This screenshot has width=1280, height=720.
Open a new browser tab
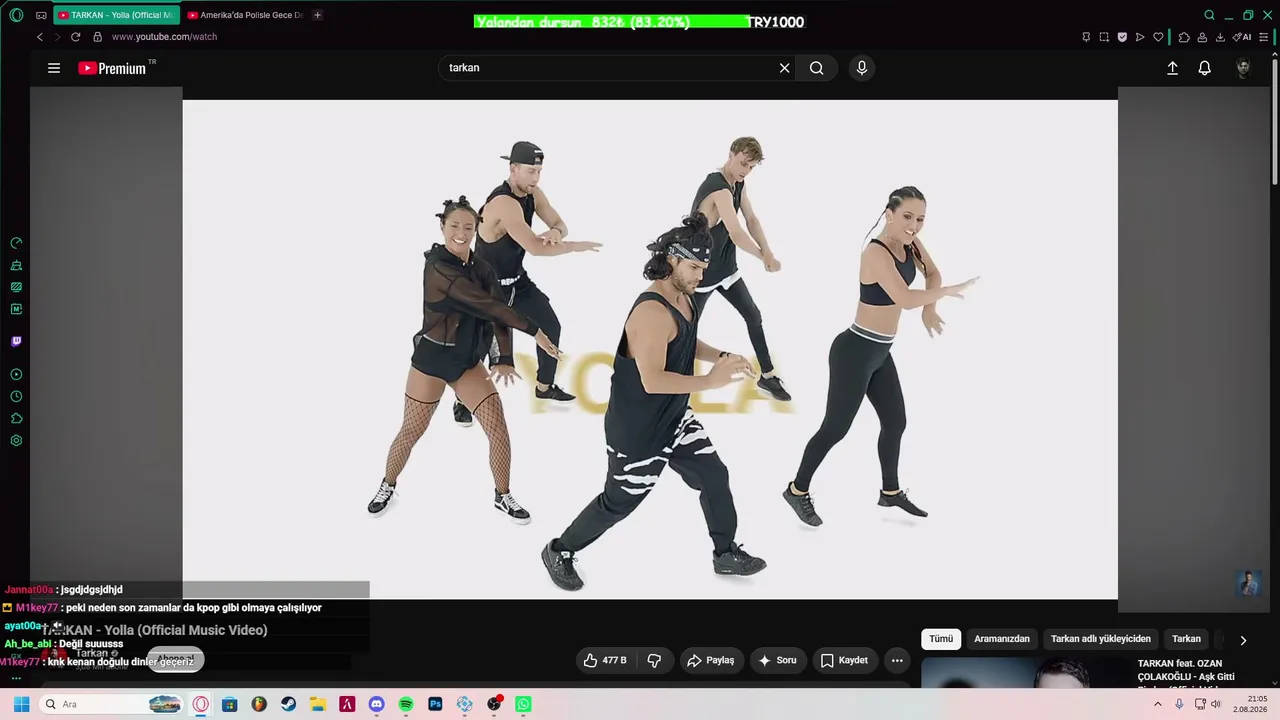click(318, 15)
